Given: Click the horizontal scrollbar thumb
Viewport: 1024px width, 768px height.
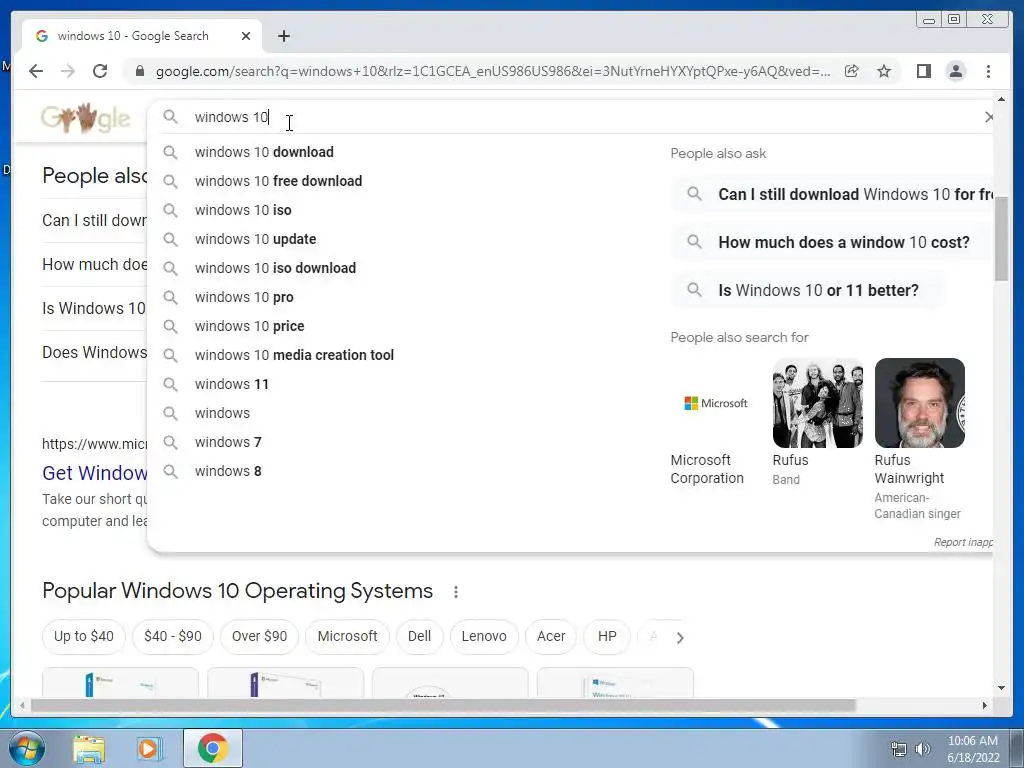Looking at the screenshot, I should coord(443,705).
